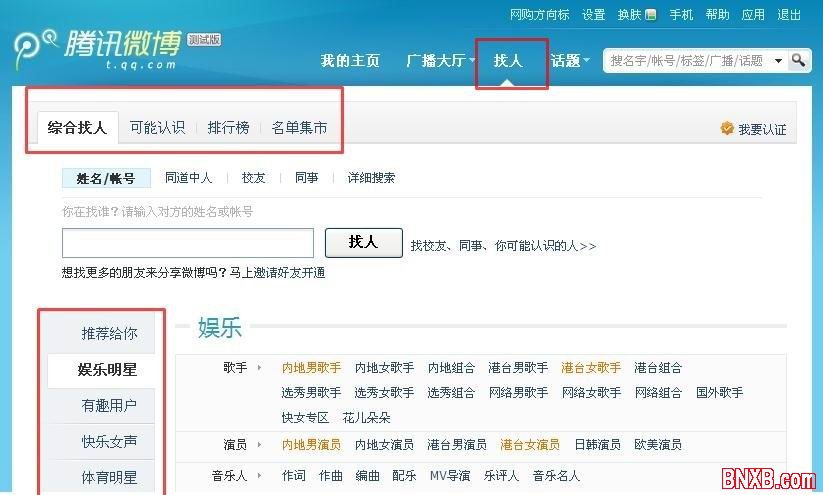This screenshot has width=823, height=495.
Task: Go to 我的主页 in navigation
Action: [x=350, y=61]
